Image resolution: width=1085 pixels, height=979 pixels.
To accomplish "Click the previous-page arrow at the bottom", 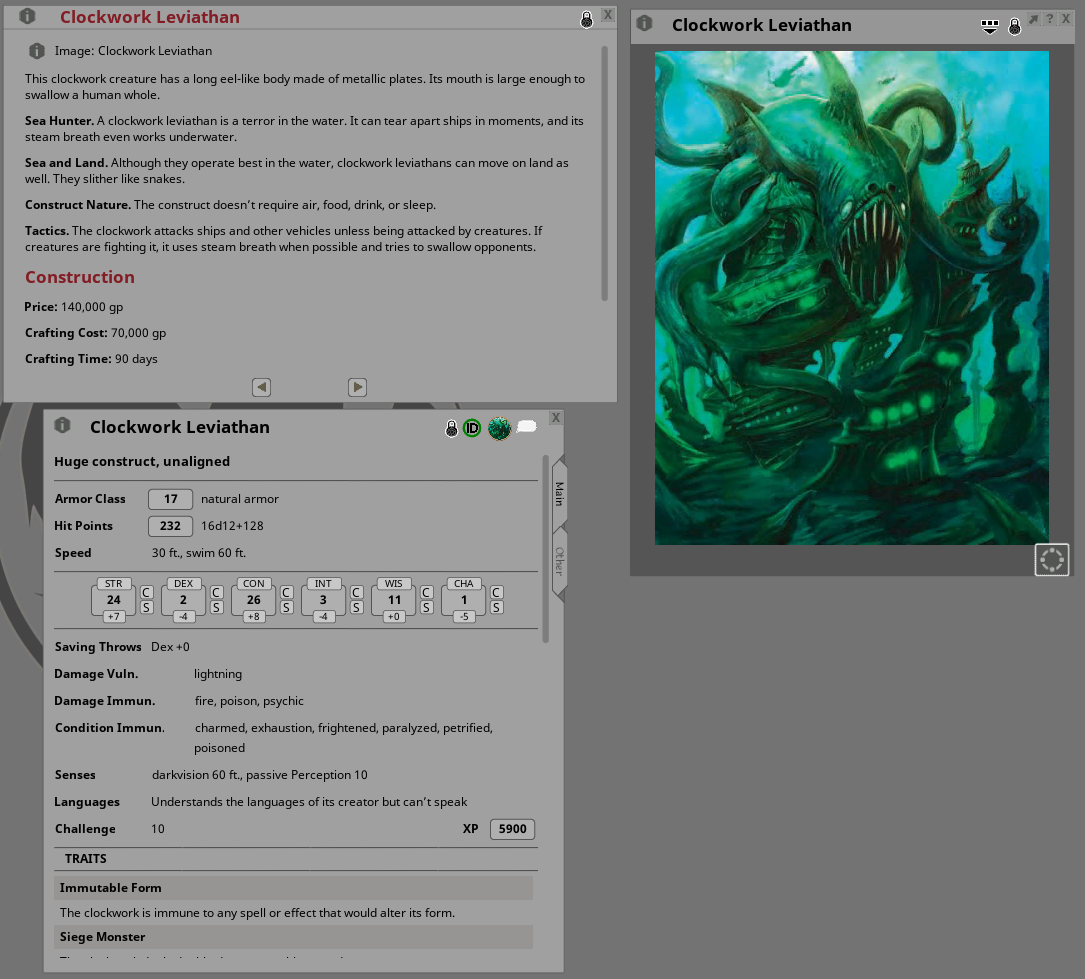I will (x=261, y=387).
